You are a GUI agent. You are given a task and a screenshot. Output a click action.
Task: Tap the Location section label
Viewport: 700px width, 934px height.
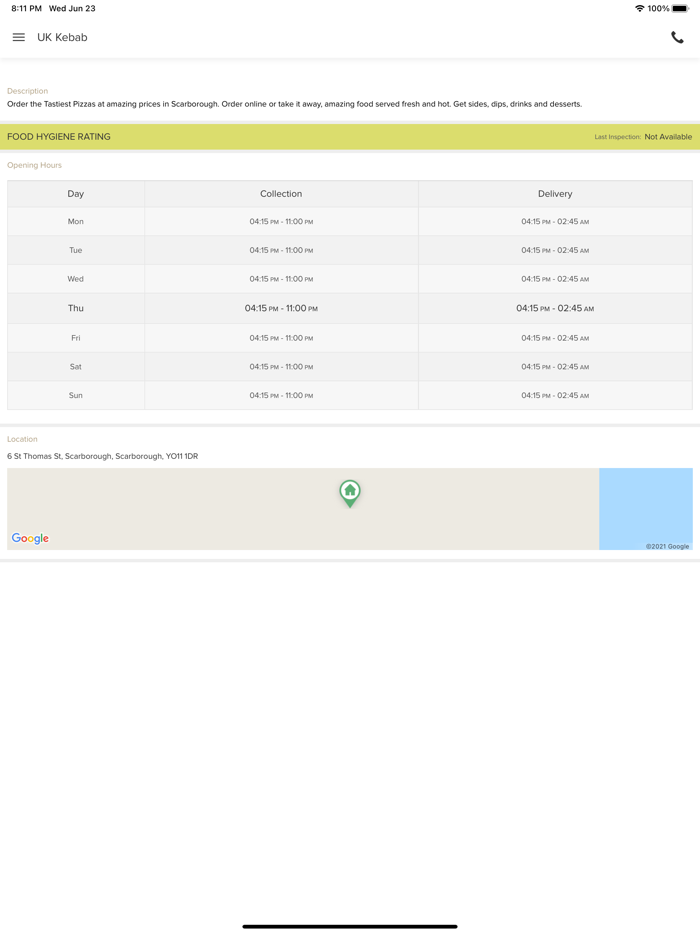22,439
